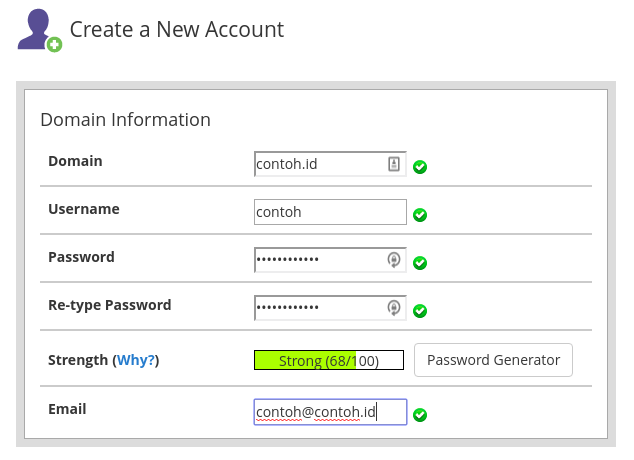Click the Strong (68/100) strength meter
The image size is (634, 460).
329,360
